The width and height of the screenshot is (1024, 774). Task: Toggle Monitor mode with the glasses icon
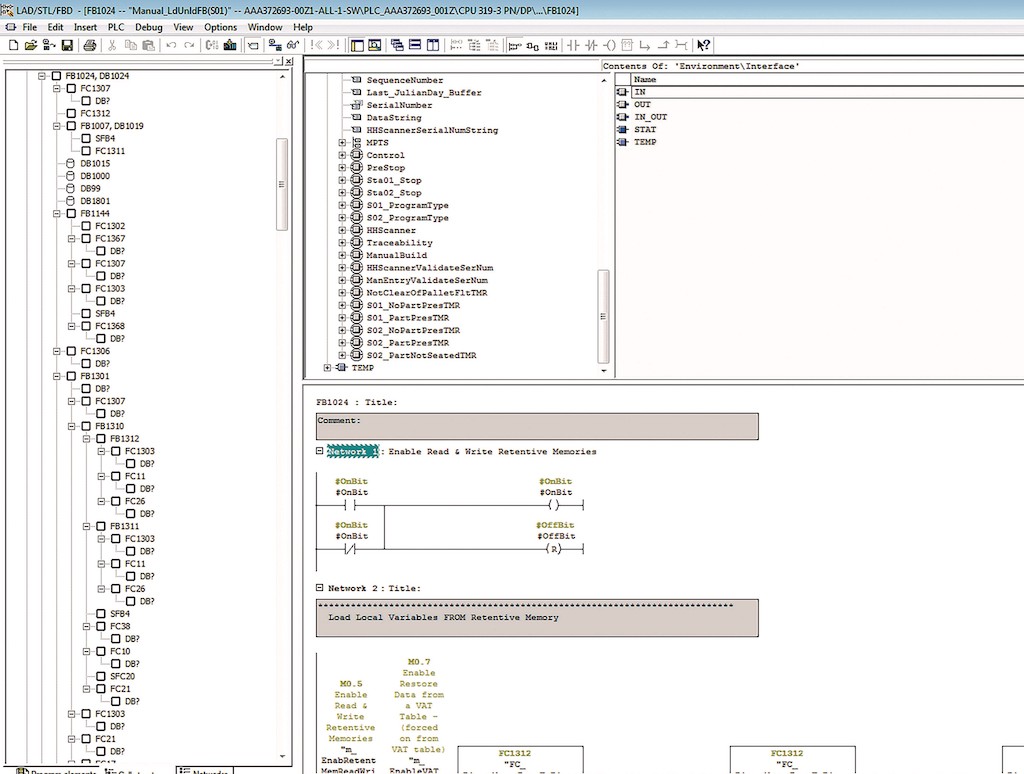[x=293, y=45]
